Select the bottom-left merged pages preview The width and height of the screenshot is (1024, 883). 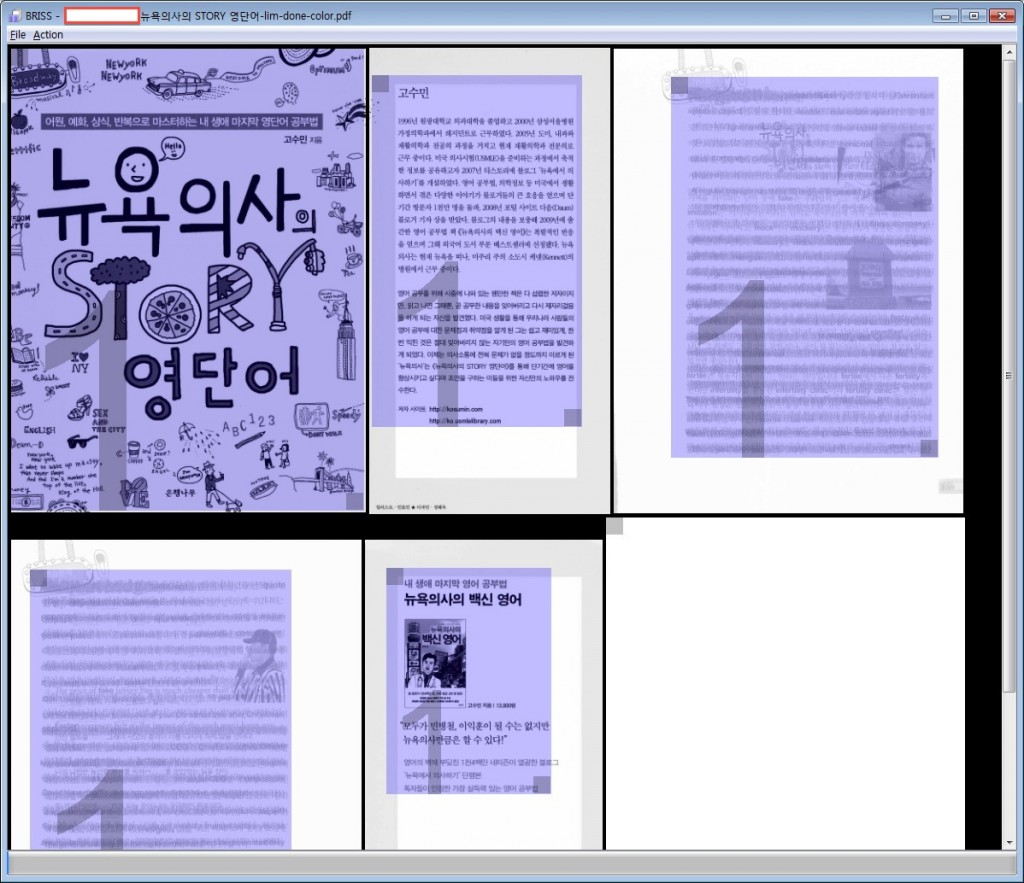tap(186, 694)
